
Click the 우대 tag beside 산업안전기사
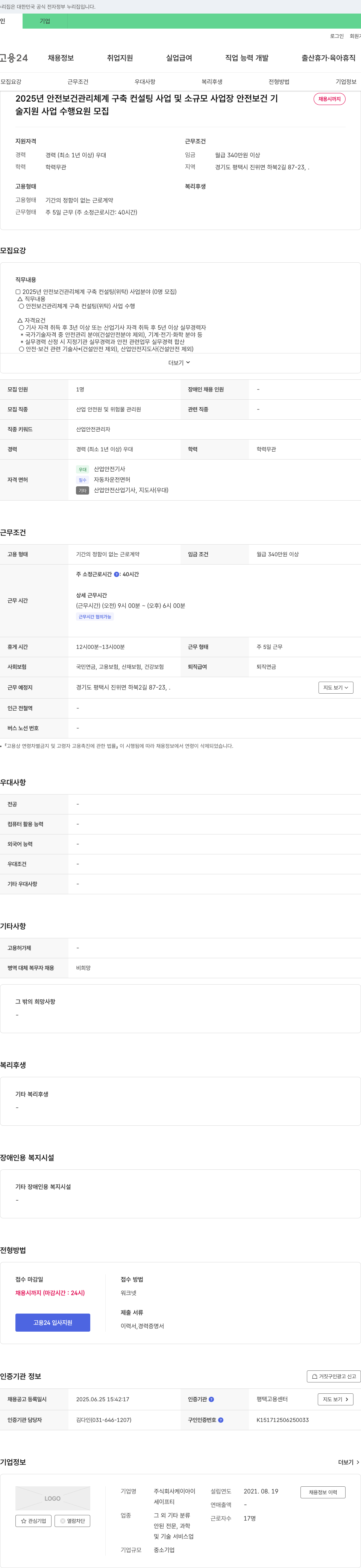(x=83, y=469)
